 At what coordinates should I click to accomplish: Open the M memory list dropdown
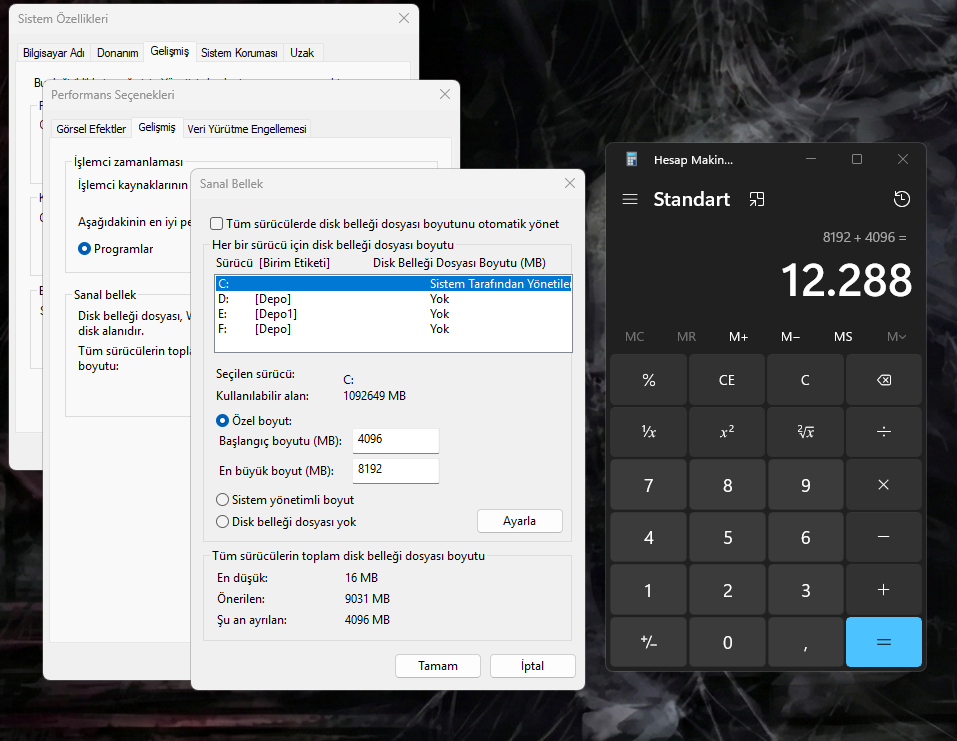click(x=896, y=336)
